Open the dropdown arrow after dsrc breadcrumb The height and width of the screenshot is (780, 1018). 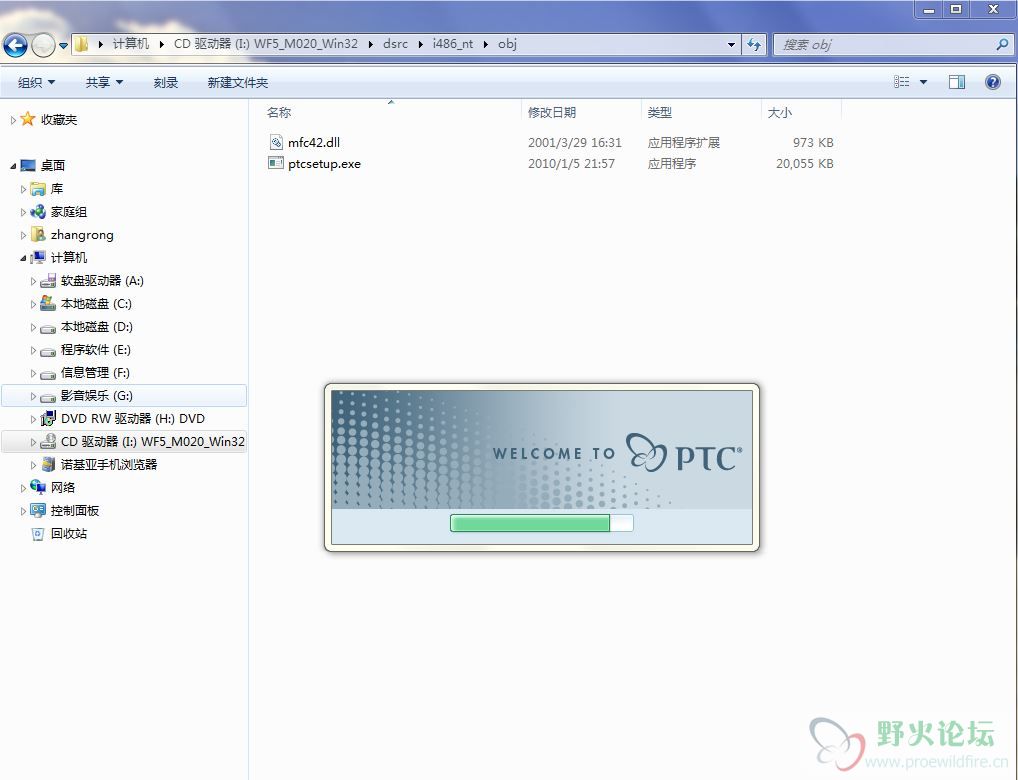[x=421, y=44]
